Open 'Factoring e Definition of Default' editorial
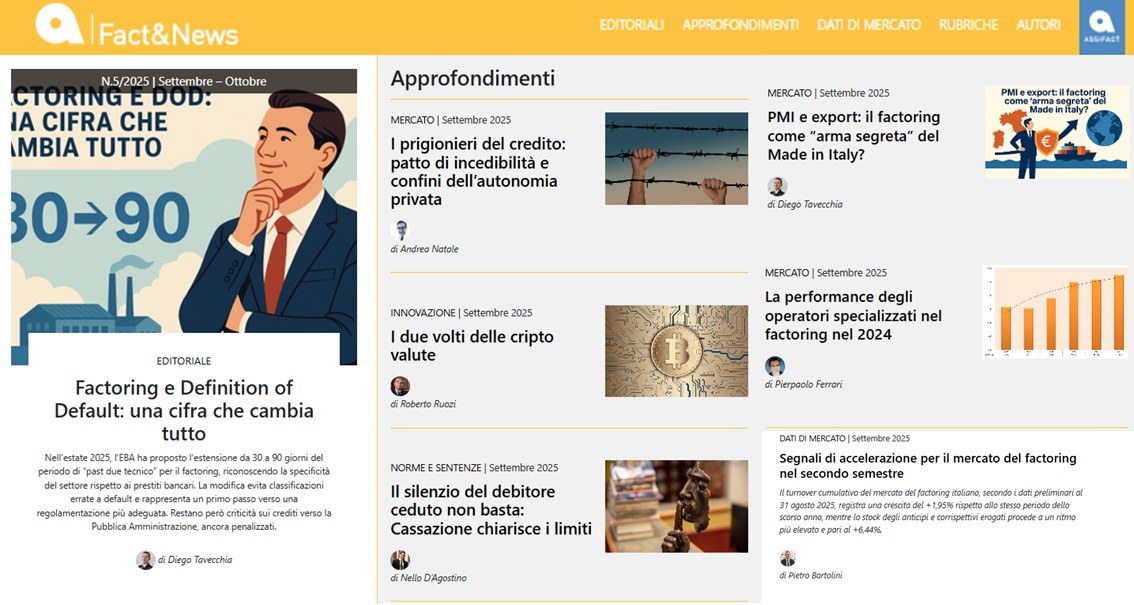Image resolution: width=1134 pixels, height=605 pixels. [184, 410]
